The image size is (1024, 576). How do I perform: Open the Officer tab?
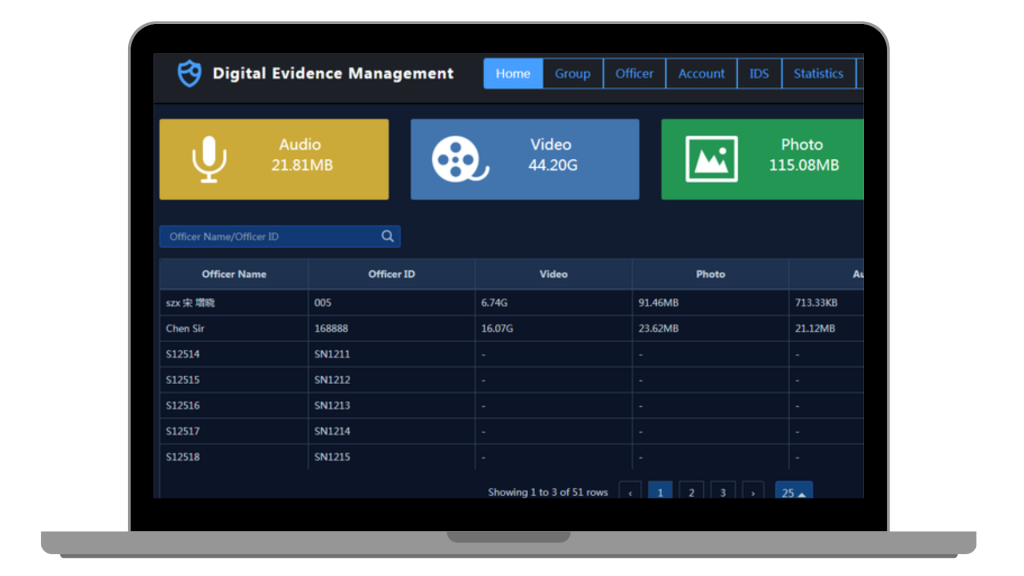click(x=634, y=74)
